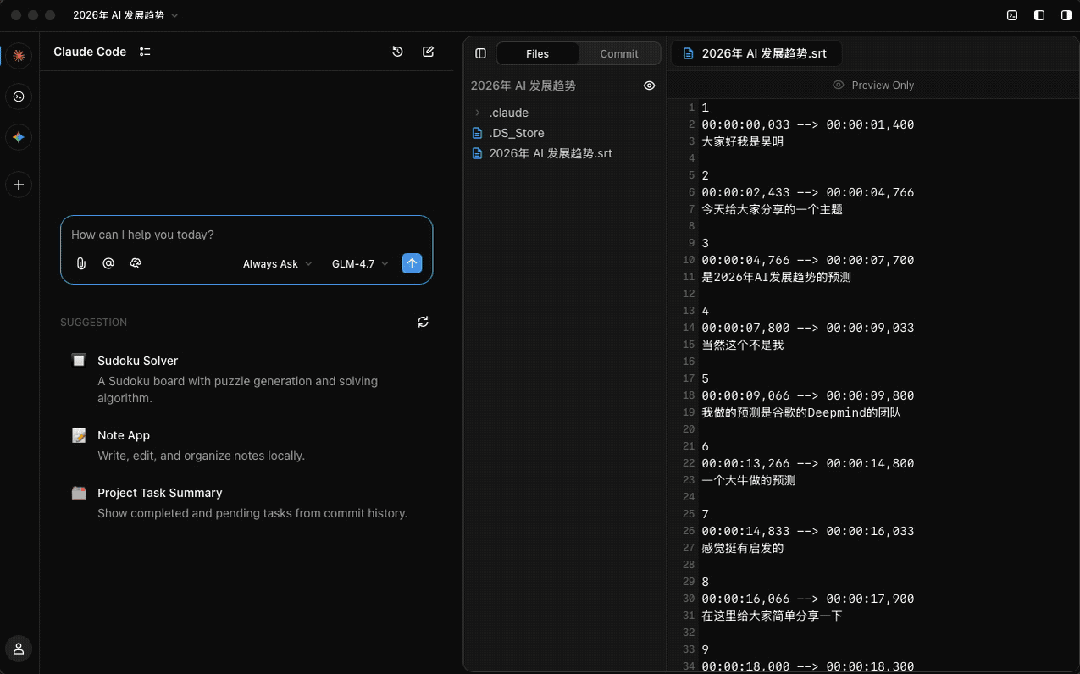
Task: Open the project name dropdown in title bar
Action: [x=125, y=15]
